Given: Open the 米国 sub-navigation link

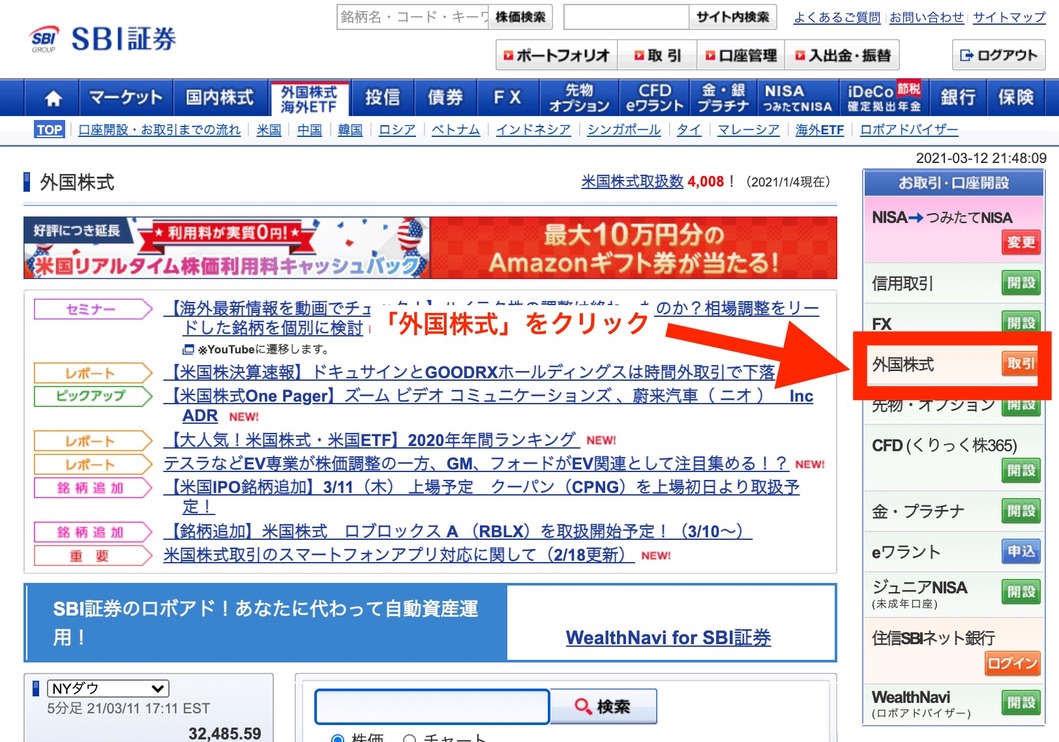Looking at the screenshot, I should click(x=269, y=130).
